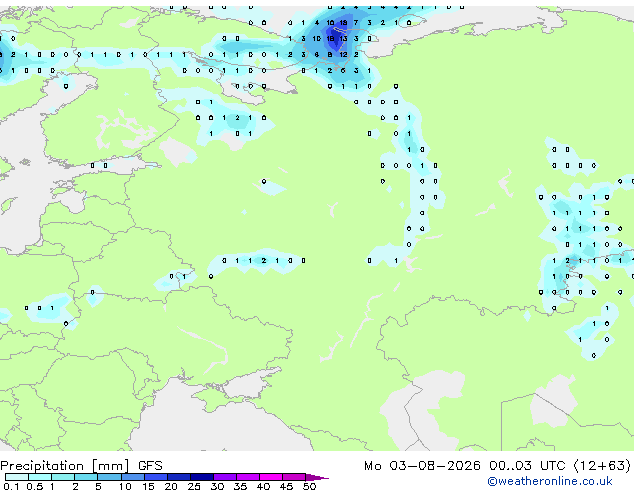The image size is (634, 490).
Task: Pick the 0.5–1 mm legend swatch
Action: [x=40, y=477]
